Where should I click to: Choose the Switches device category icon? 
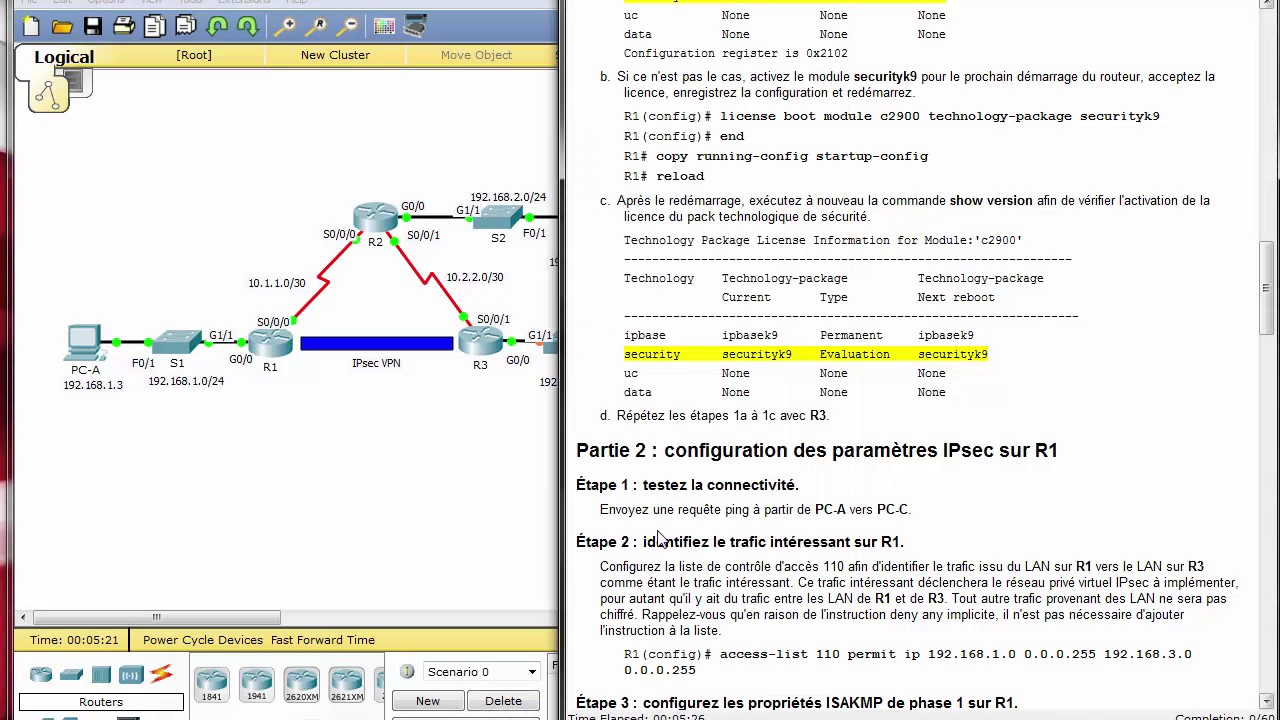click(71, 675)
